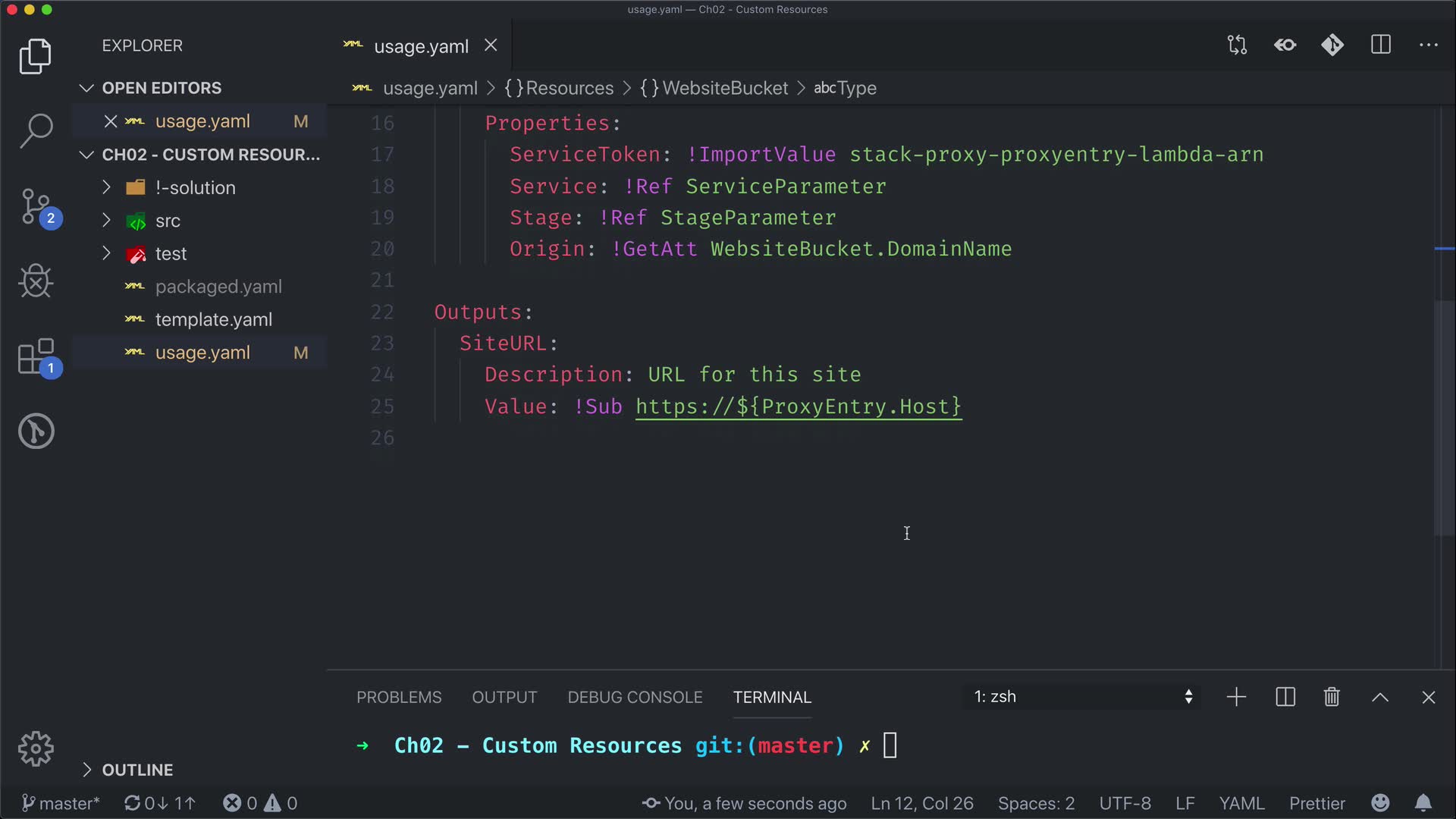
Task: Switch to the Problems tab
Action: pyautogui.click(x=399, y=697)
